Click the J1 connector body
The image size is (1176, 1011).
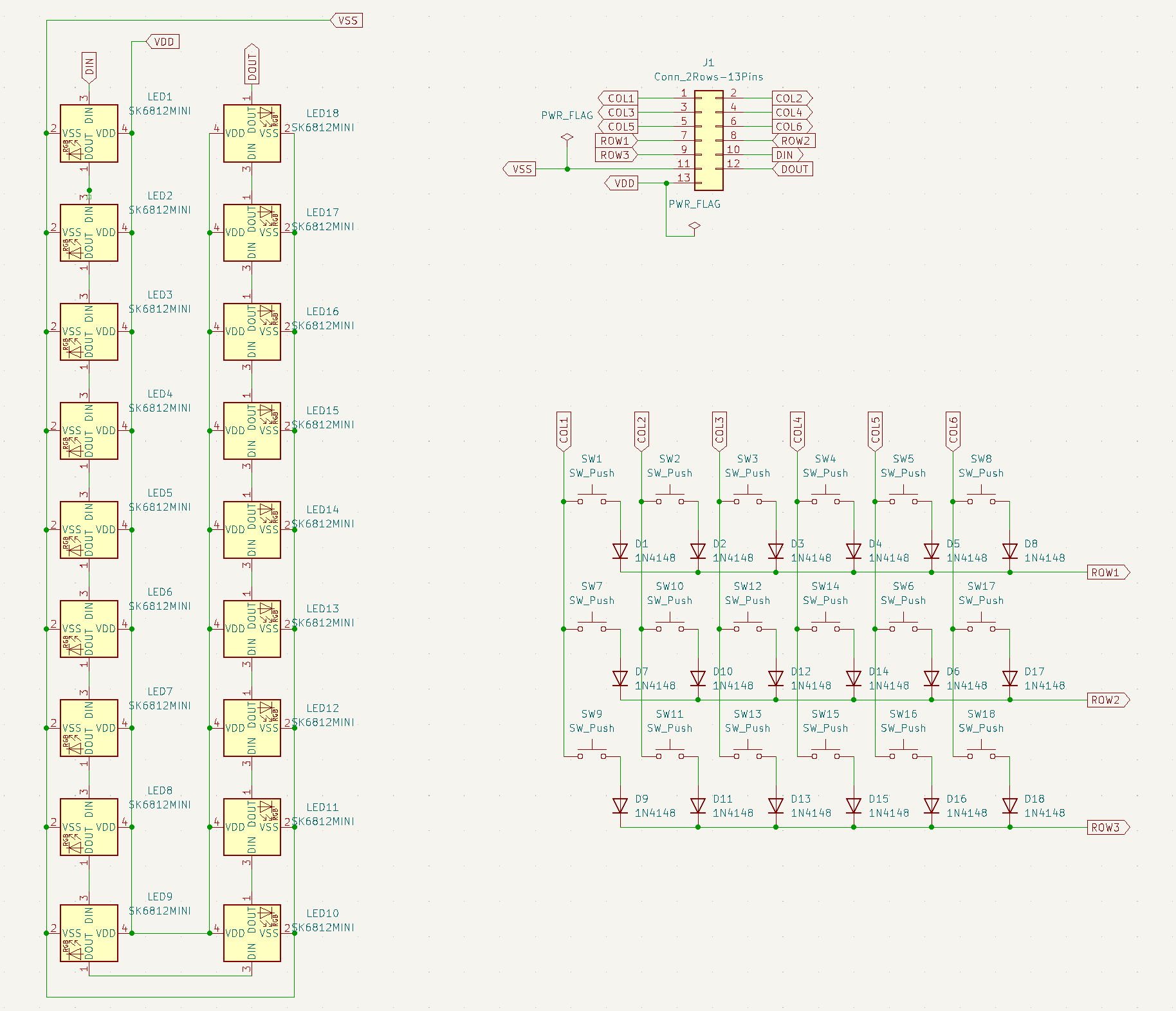[x=708, y=141]
